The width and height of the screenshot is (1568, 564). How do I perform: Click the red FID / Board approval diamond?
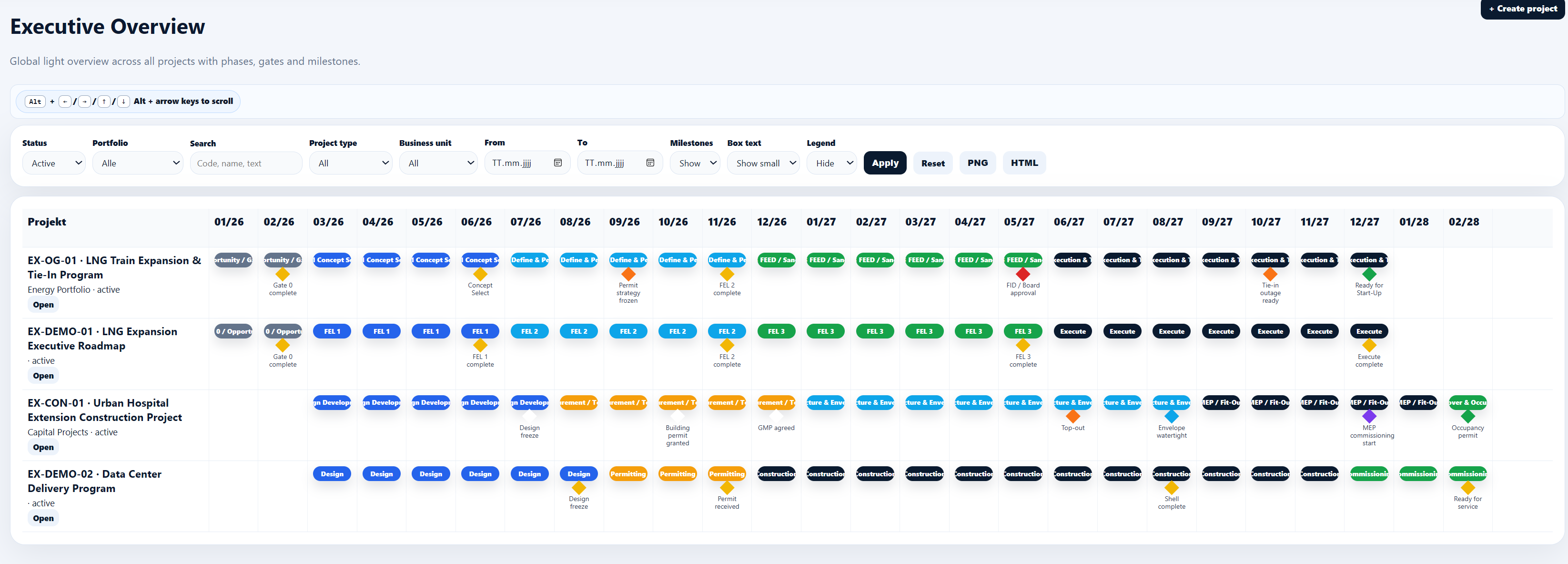click(1022, 274)
